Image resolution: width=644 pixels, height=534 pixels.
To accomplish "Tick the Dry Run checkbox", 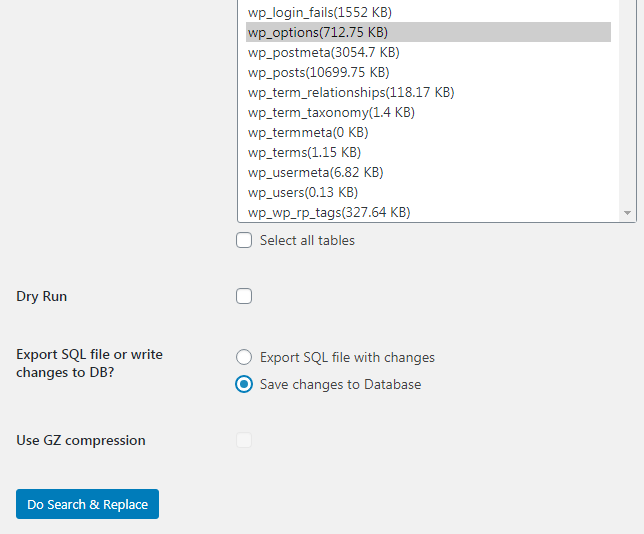I will [x=244, y=296].
